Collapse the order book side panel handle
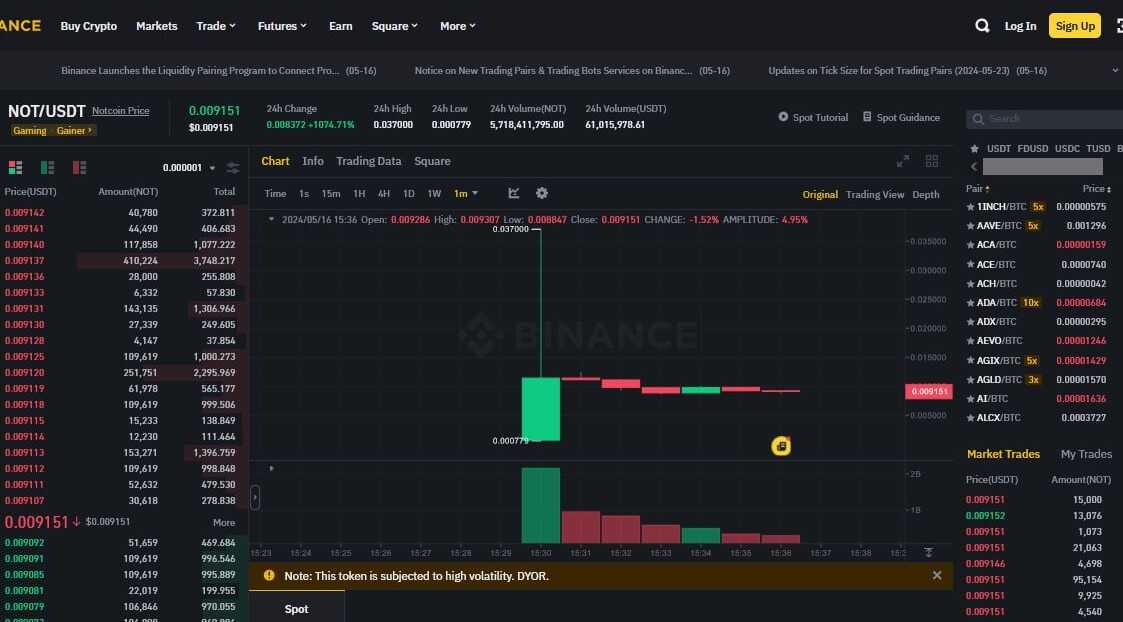The height and width of the screenshot is (622, 1123). pyautogui.click(x=255, y=497)
